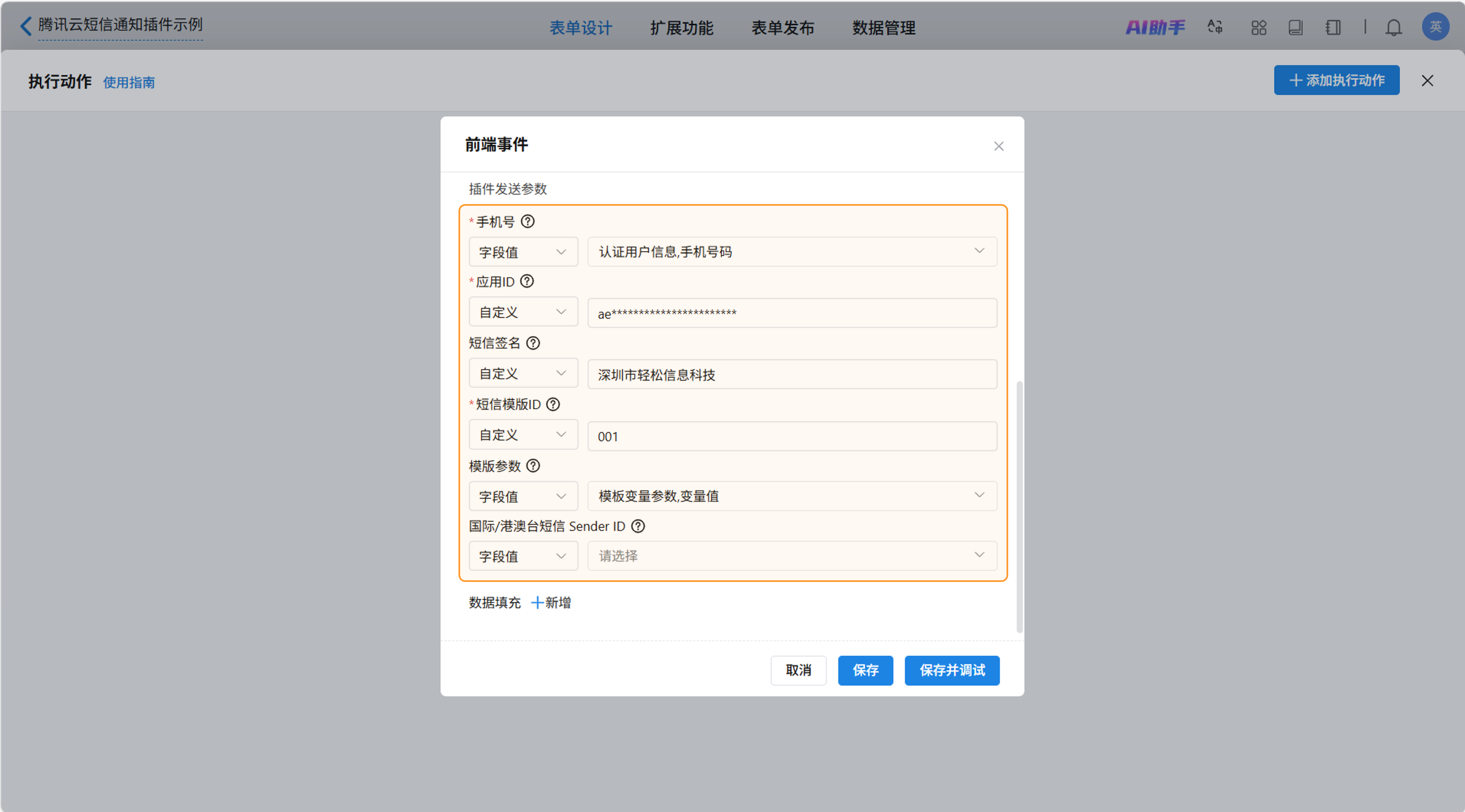Switch to 数据管理 tab
This screenshot has height=812, width=1465.
click(883, 28)
